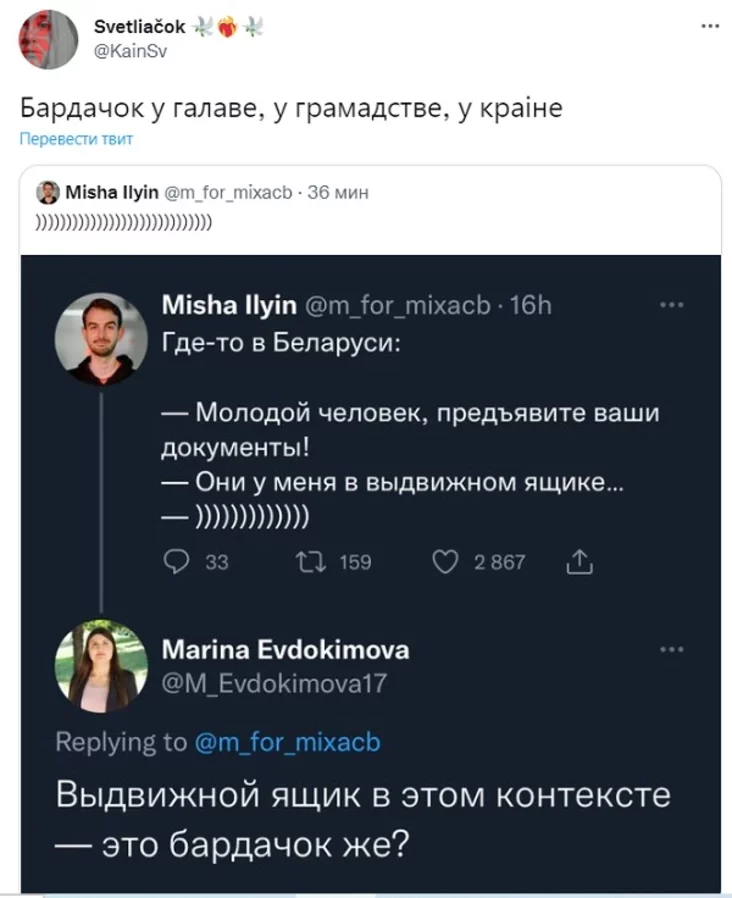This screenshot has height=898, width=732.
Task: Like the tweet with 2 867 likes
Action: click(444, 562)
